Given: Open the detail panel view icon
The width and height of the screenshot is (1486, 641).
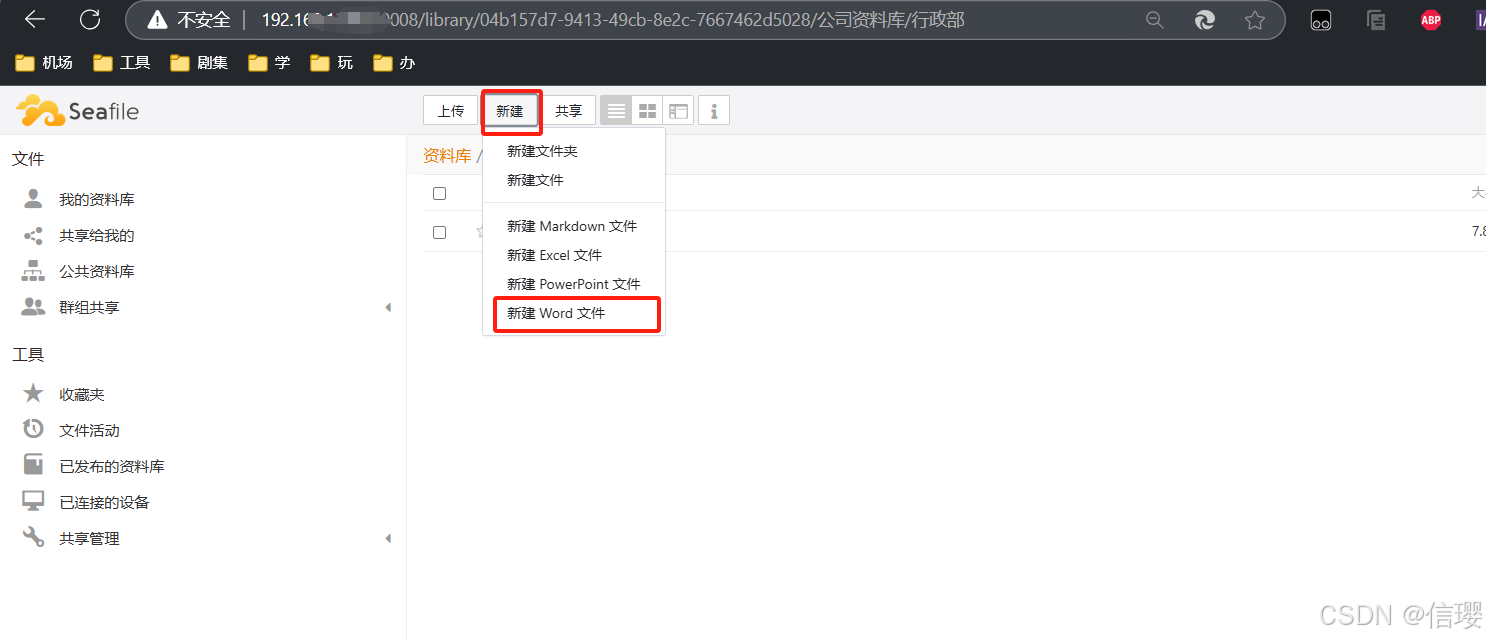Looking at the screenshot, I should [678, 110].
